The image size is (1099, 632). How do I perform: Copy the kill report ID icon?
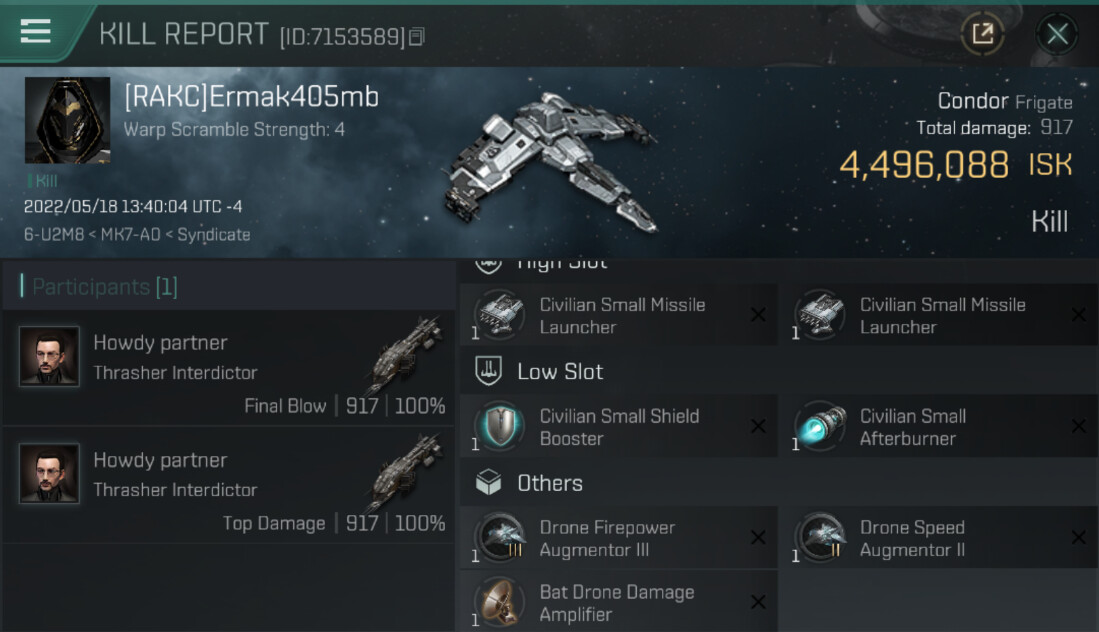coord(416,36)
